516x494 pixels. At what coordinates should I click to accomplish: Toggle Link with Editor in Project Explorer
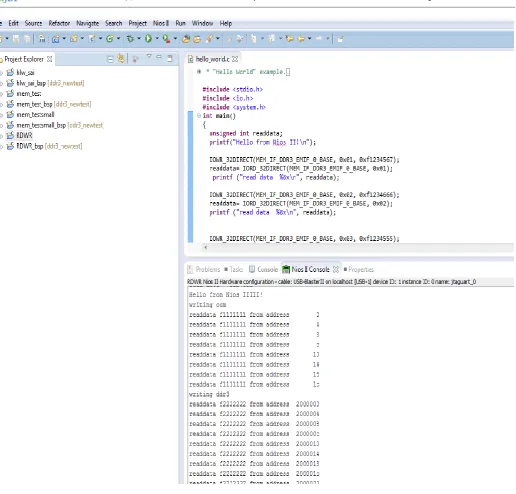121,59
